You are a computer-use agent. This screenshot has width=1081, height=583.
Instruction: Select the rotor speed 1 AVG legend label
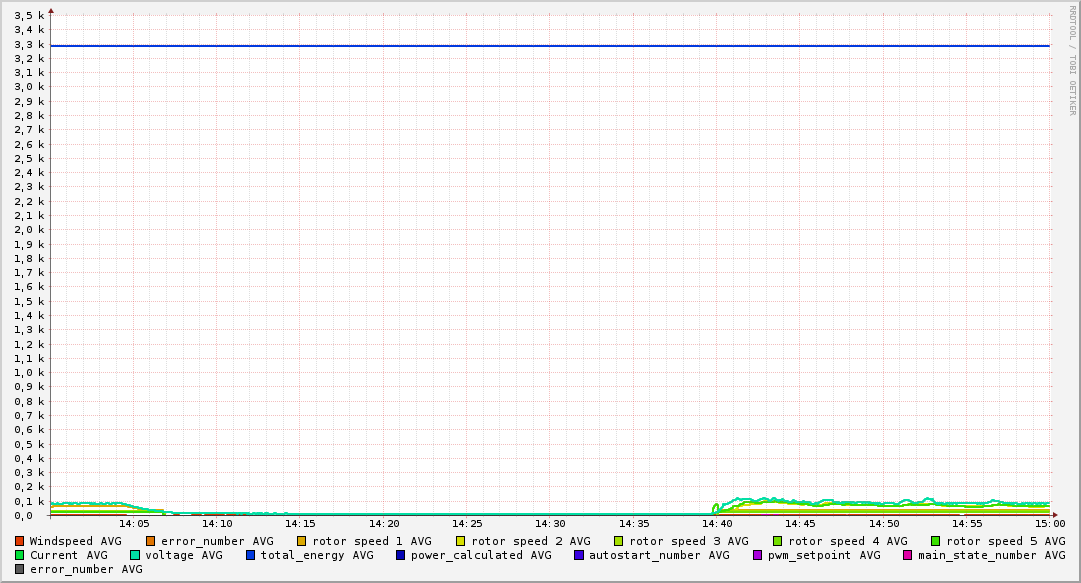point(372,541)
